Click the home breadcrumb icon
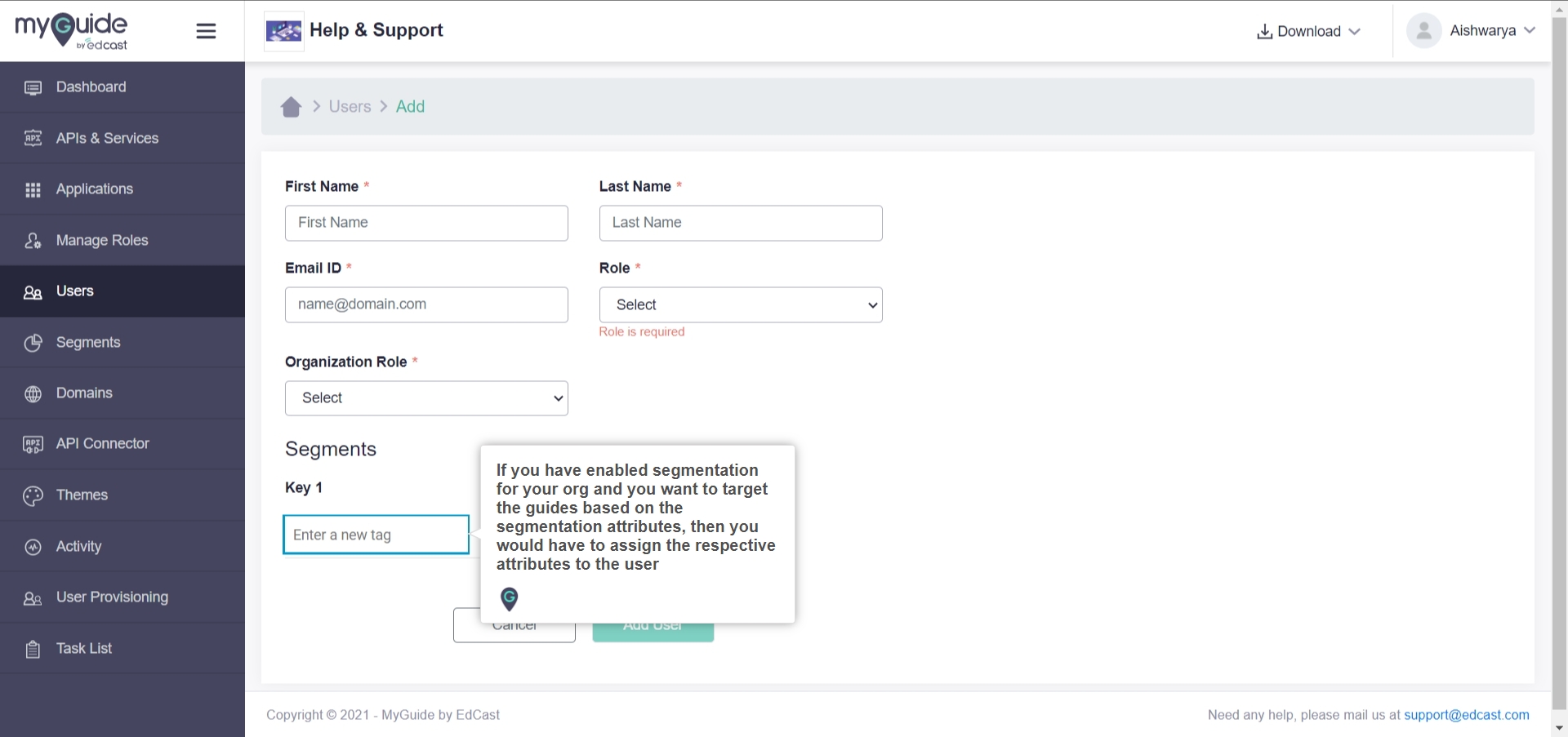1568x737 pixels. [x=291, y=107]
